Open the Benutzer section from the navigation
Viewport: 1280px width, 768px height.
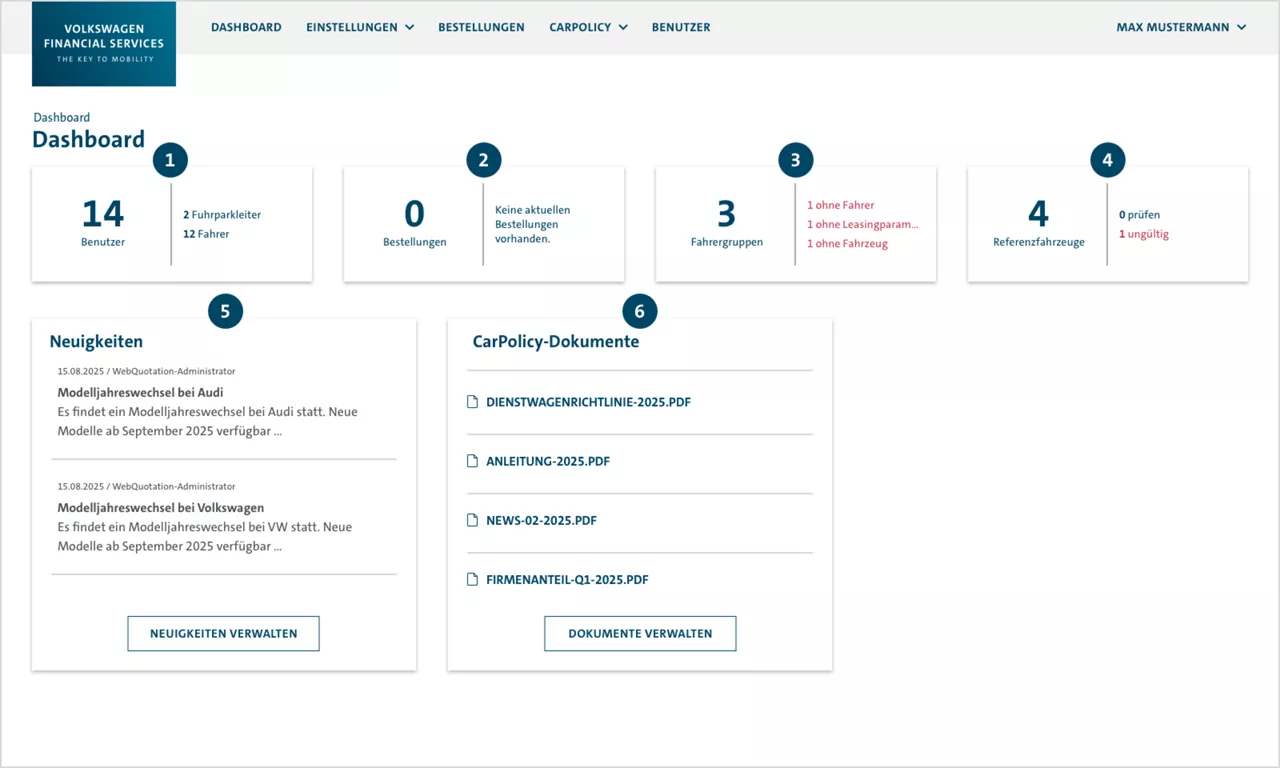(681, 27)
